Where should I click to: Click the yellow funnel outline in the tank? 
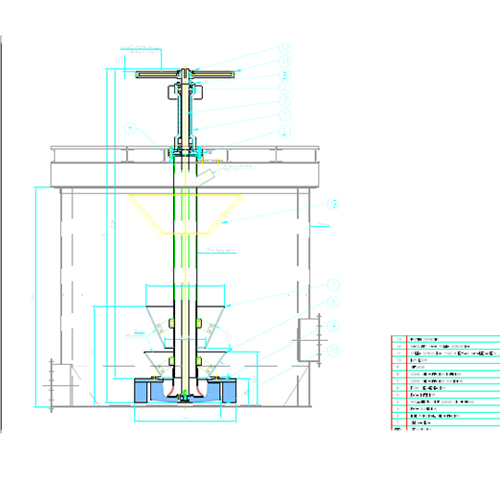tap(185, 215)
